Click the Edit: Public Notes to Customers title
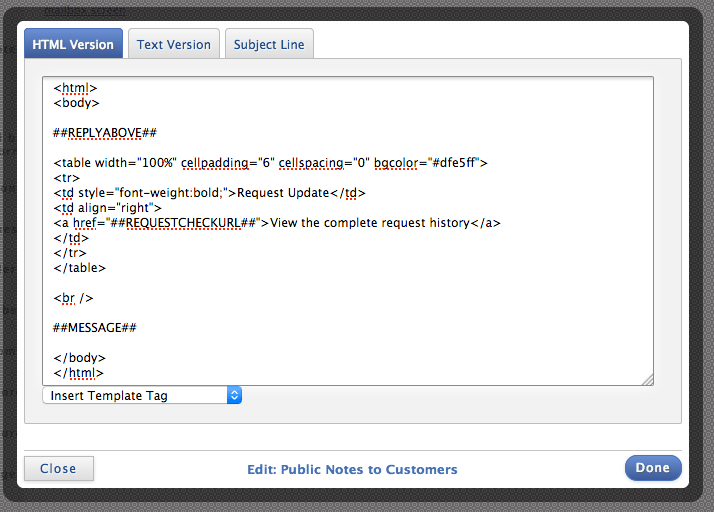714x512 pixels. 352,469
